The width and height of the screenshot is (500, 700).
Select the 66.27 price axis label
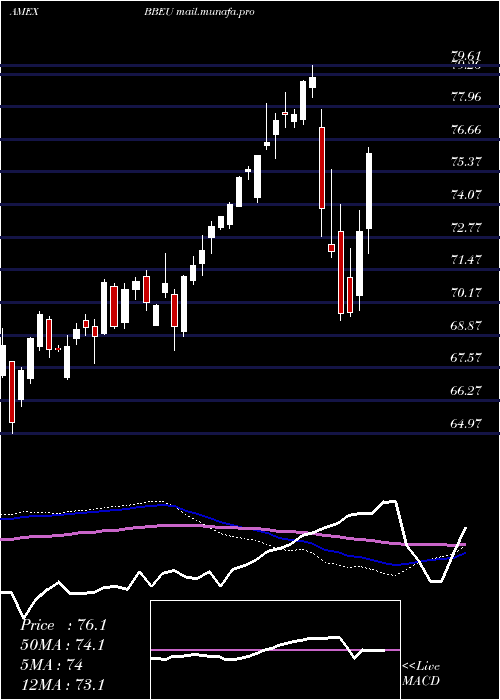(x=467, y=391)
